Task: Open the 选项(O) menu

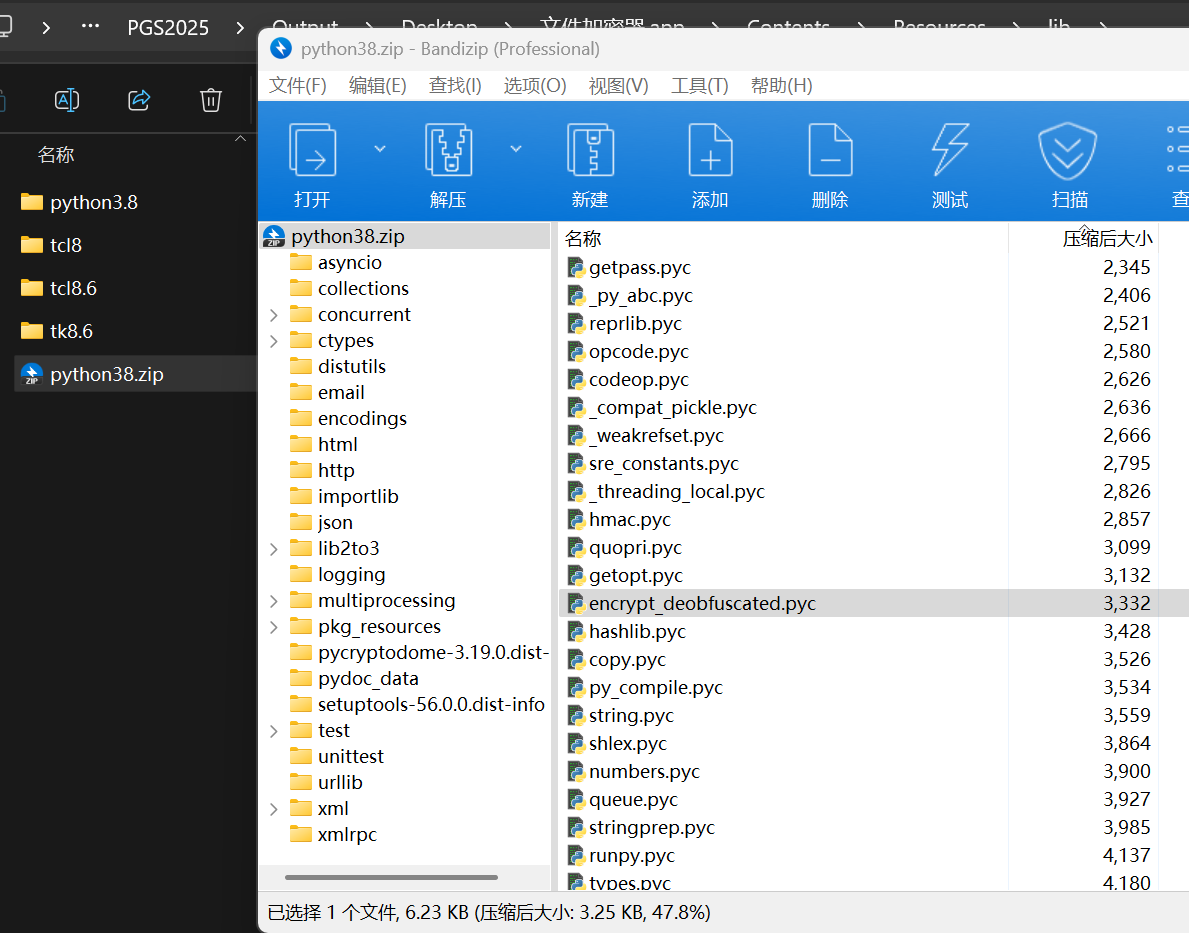Action: click(x=535, y=86)
